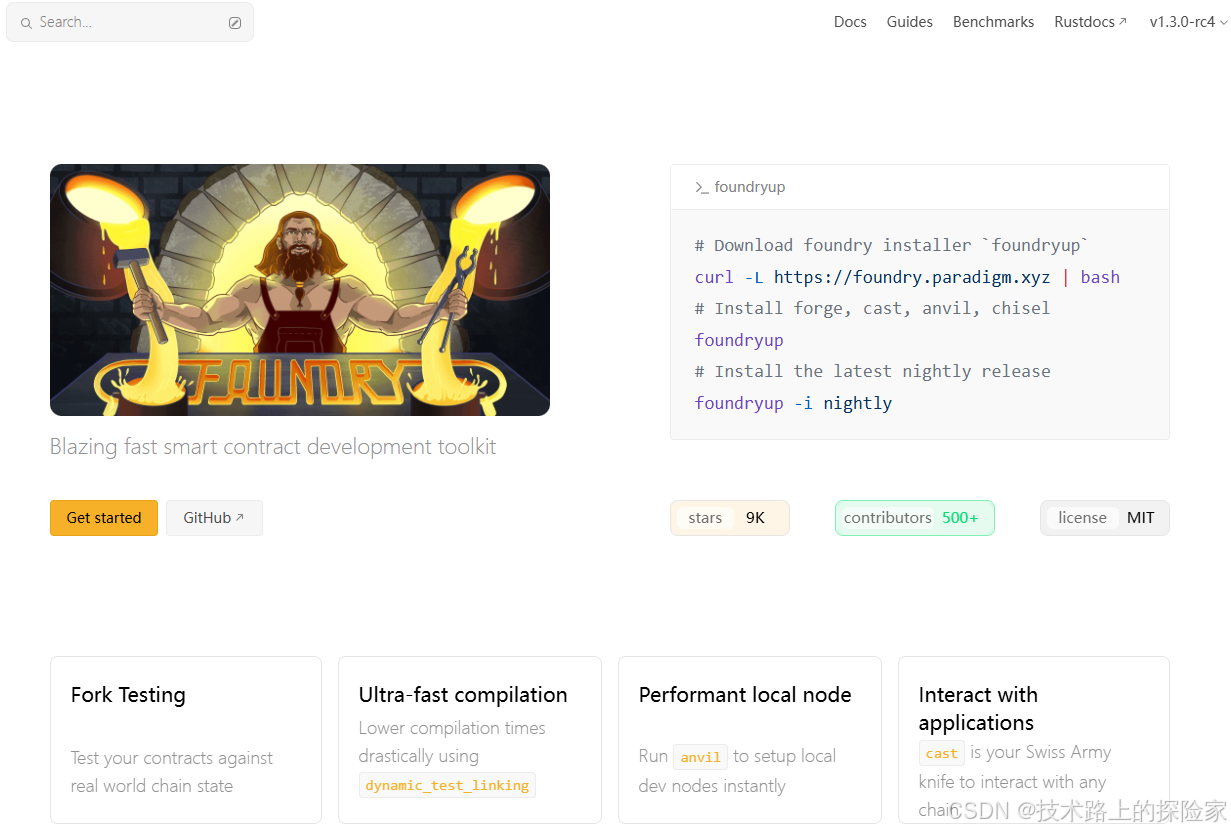The height and width of the screenshot is (830, 1231).
Task: Click the stars 9K badge
Action: pos(730,518)
